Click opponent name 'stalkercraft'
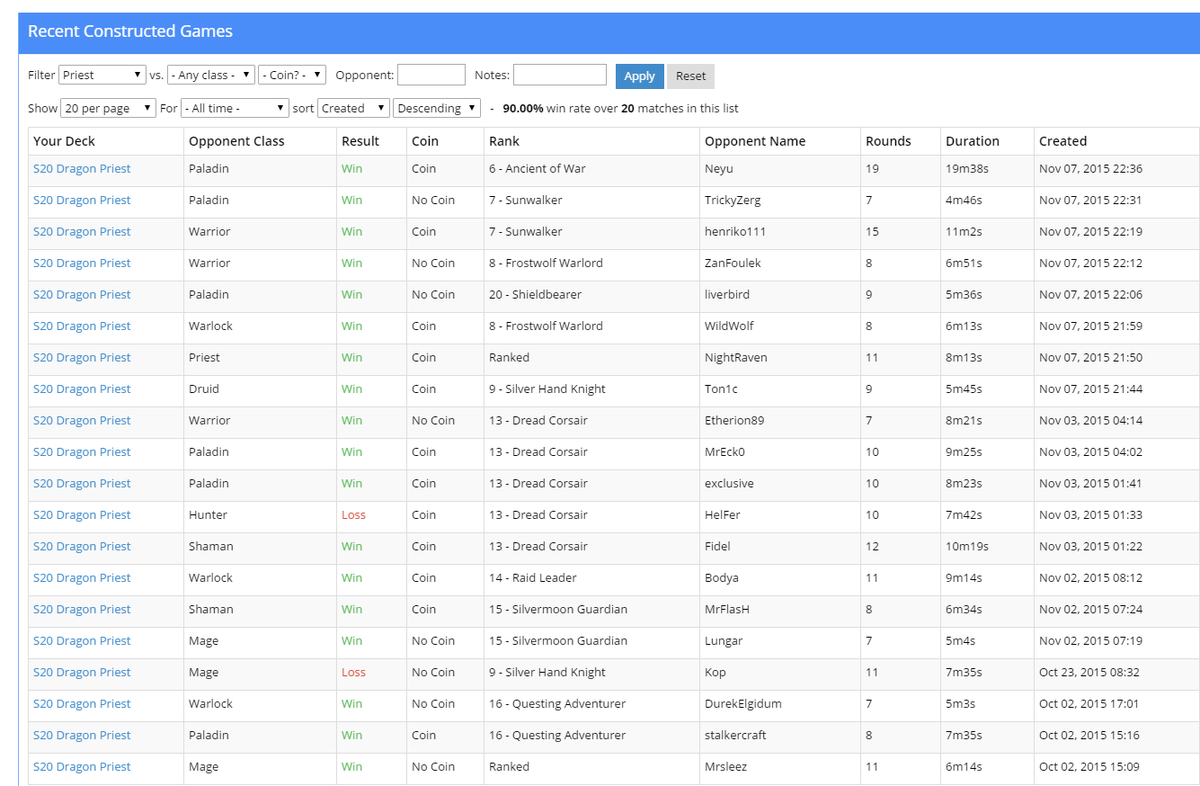This screenshot has height=786, width=1200. (x=736, y=735)
